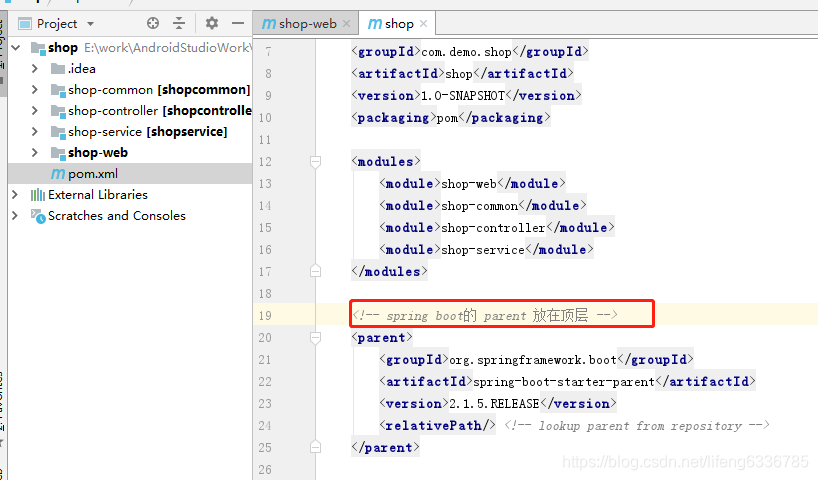Click the Scratches and Consoles icon
This screenshot has width=818, height=480.
(x=38, y=216)
